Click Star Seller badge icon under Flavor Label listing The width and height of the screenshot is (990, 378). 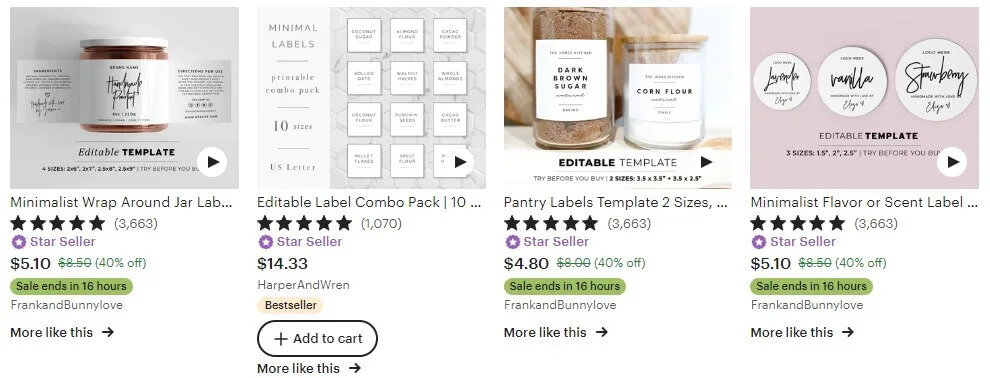760,242
